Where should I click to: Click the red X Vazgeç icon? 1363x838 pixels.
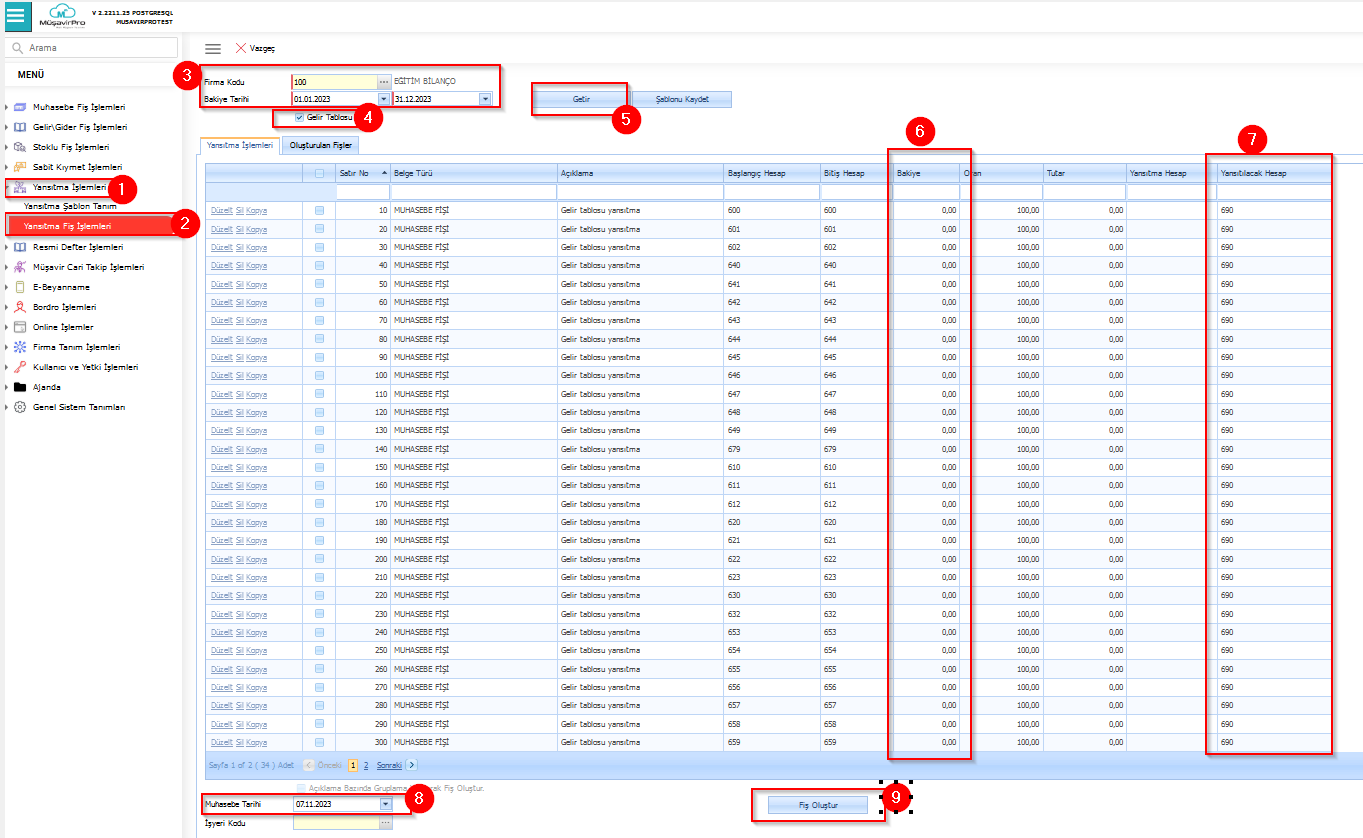click(241, 48)
